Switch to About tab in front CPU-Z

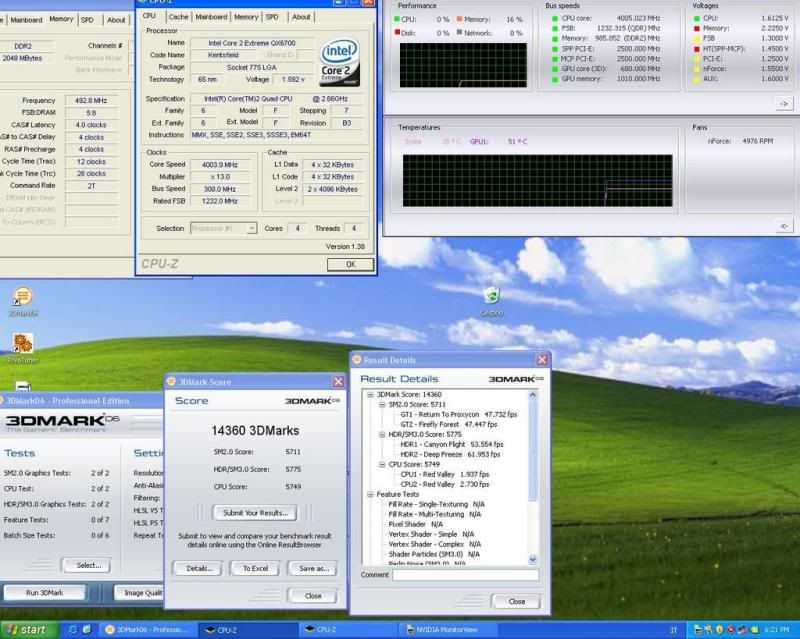301,17
